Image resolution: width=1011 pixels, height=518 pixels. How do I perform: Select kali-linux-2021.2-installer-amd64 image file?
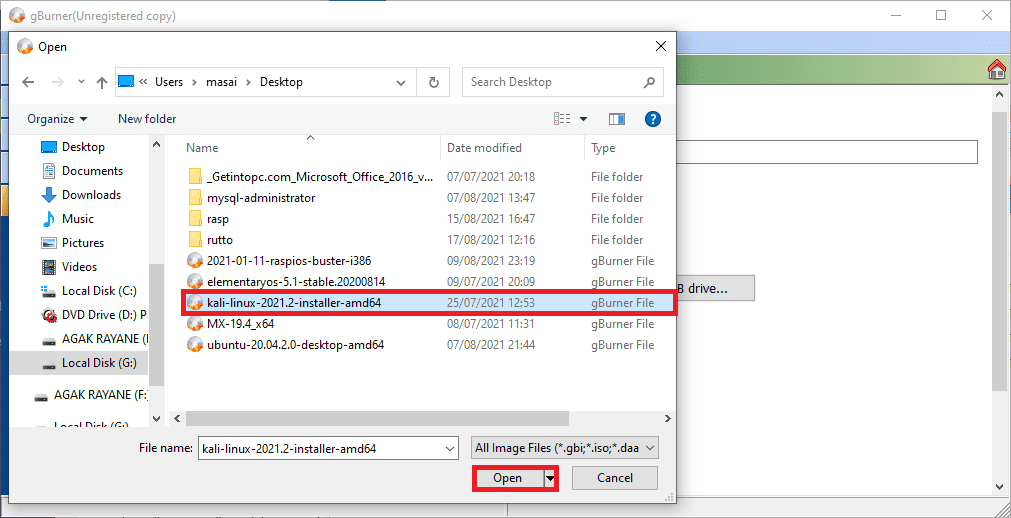click(427, 303)
